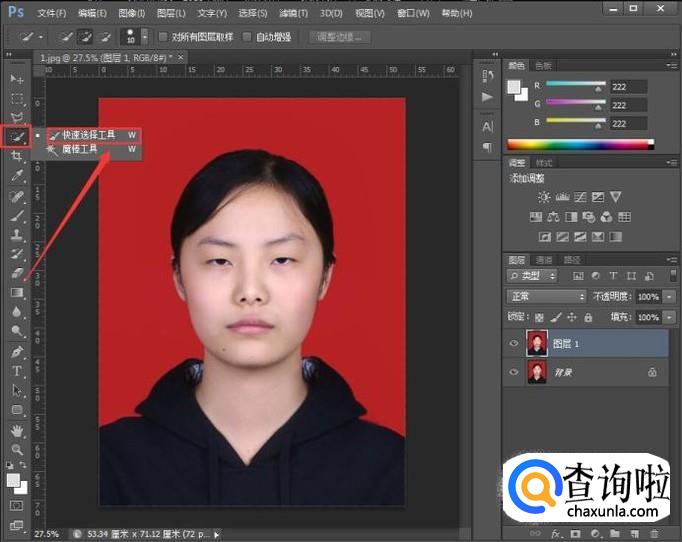This screenshot has height=542, width=682.
Task: Expand the 不透明度 opacity dropdown arrow
Action: coord(667,297)
